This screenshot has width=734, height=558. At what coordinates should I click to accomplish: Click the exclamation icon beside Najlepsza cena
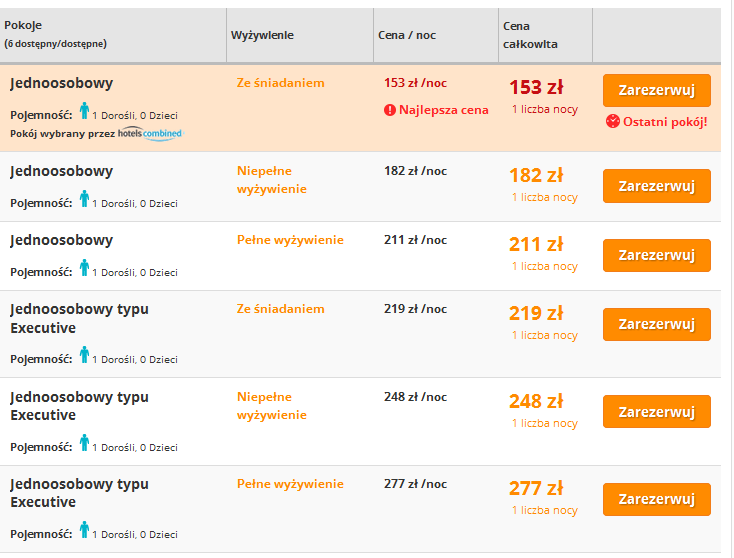click(389, 110)
